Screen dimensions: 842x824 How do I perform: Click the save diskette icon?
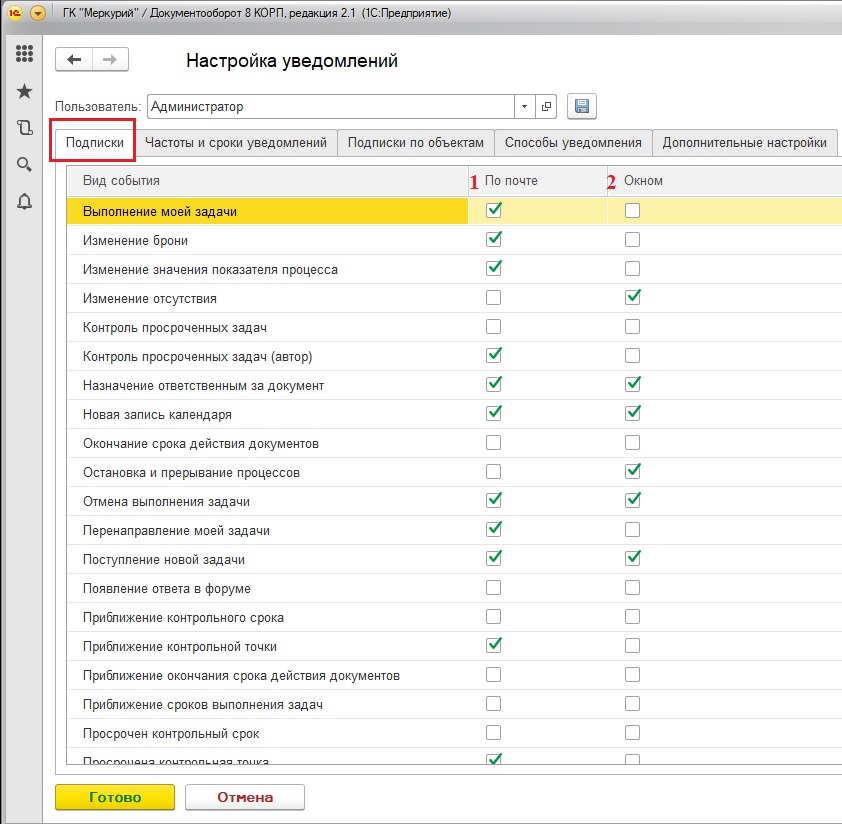[x=581, y=107]
